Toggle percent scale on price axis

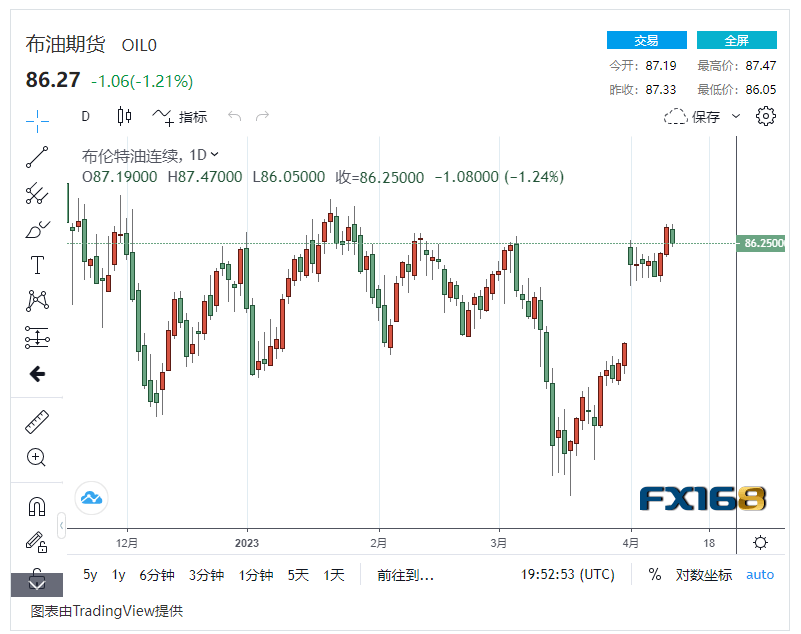tap(655, 575)
